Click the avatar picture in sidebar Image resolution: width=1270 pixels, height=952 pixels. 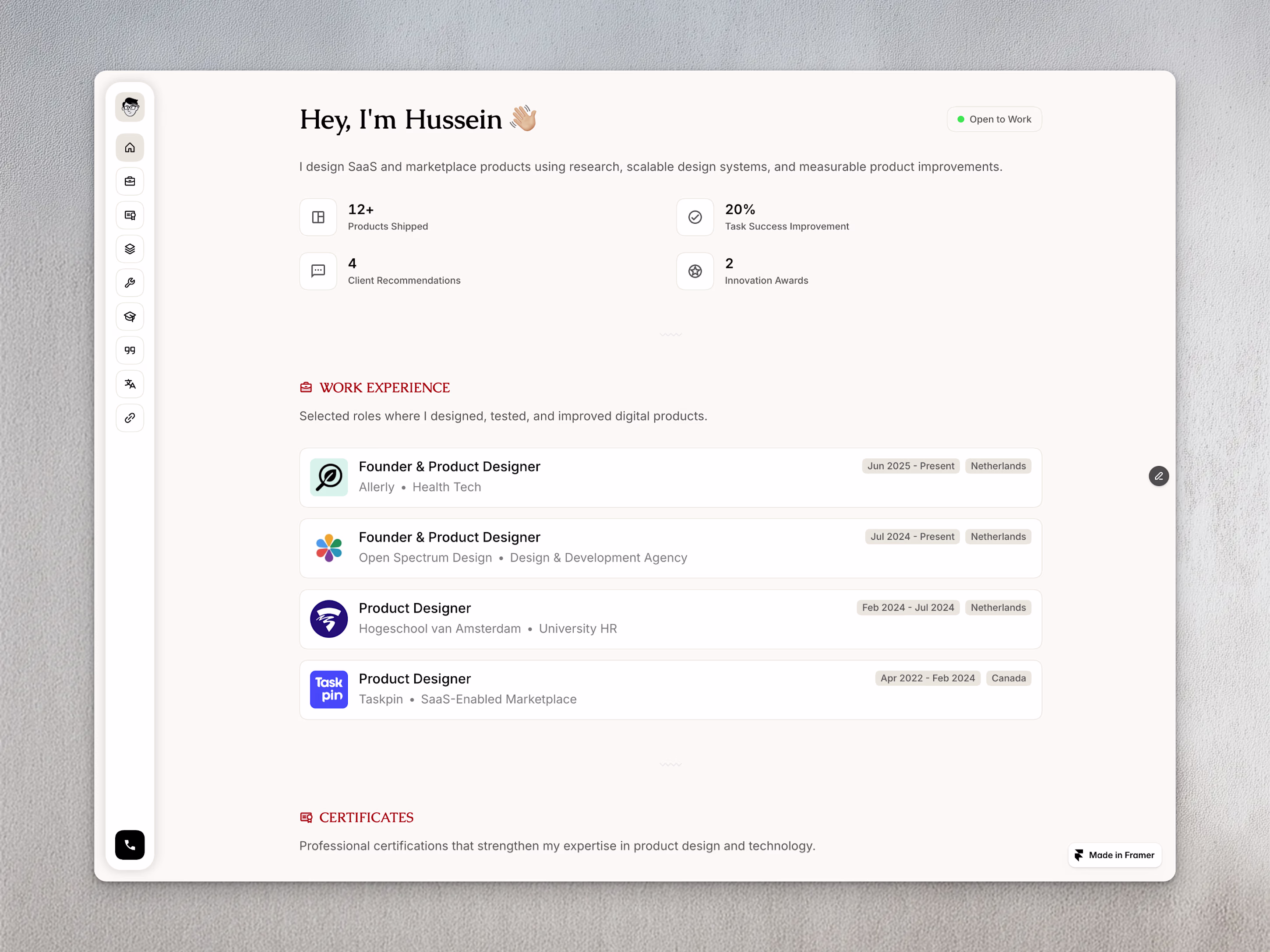(130, 107)
